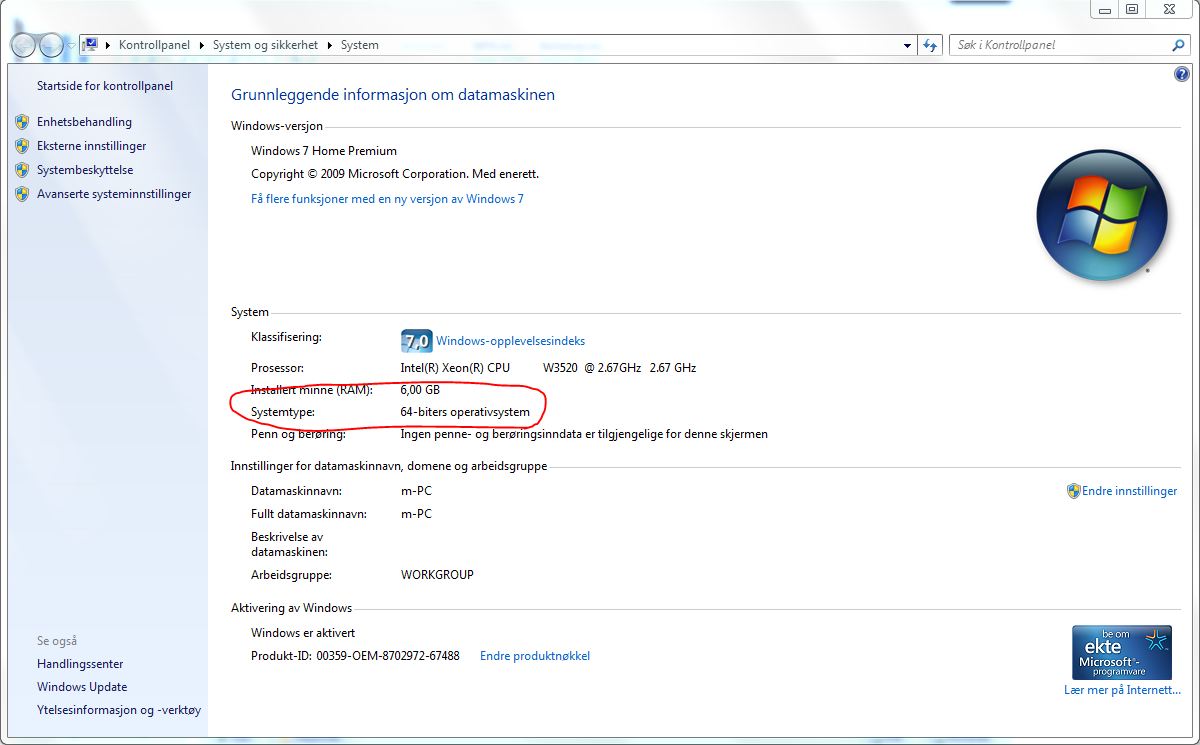Click the magnifier search icon
Image resolution: width=1200 pixels, height=745 pixels.
click(x=1178, y=45)
